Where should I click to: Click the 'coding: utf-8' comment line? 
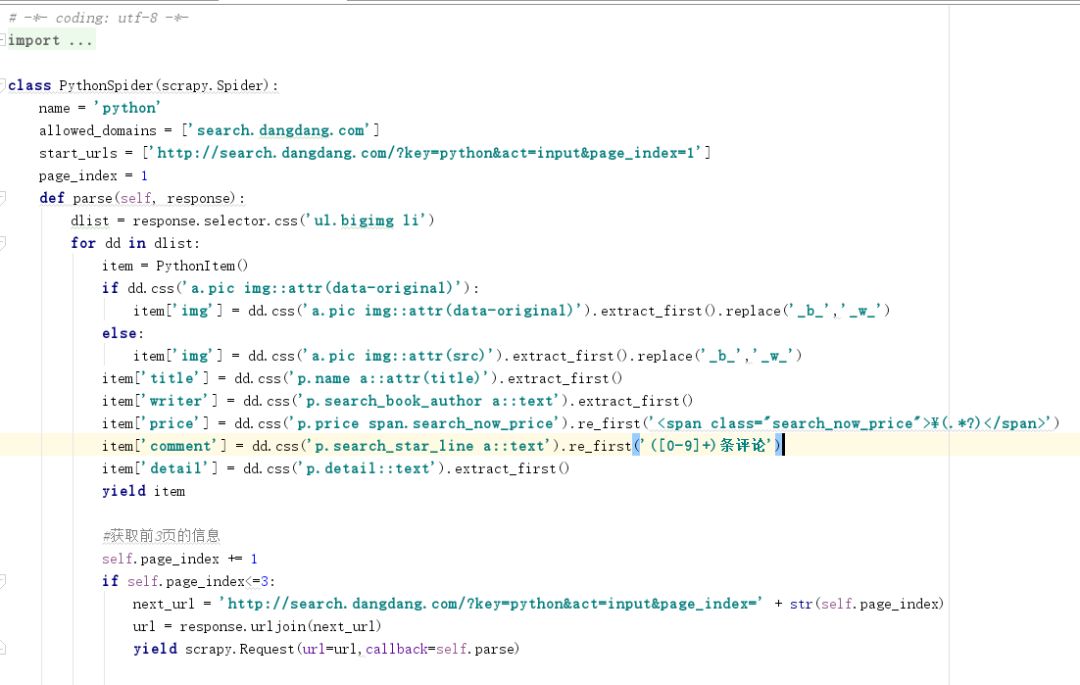pyautogui.click(x=98, y=18)
